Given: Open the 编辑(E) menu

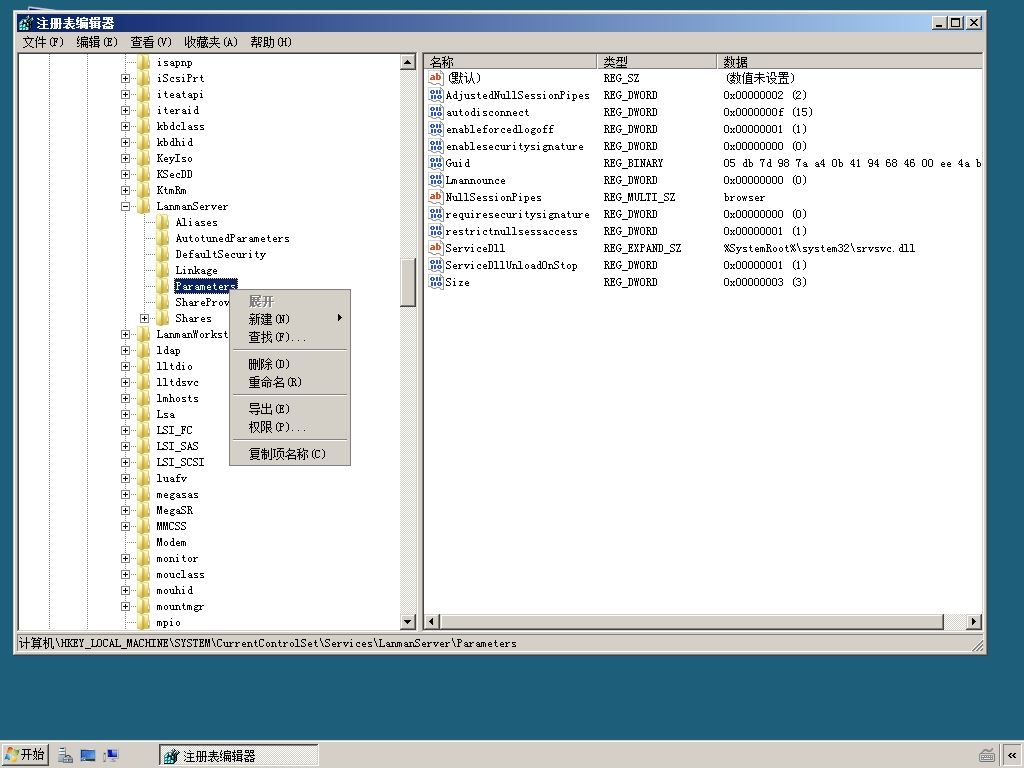Looking at the screenshot, I should pos(97,42).
